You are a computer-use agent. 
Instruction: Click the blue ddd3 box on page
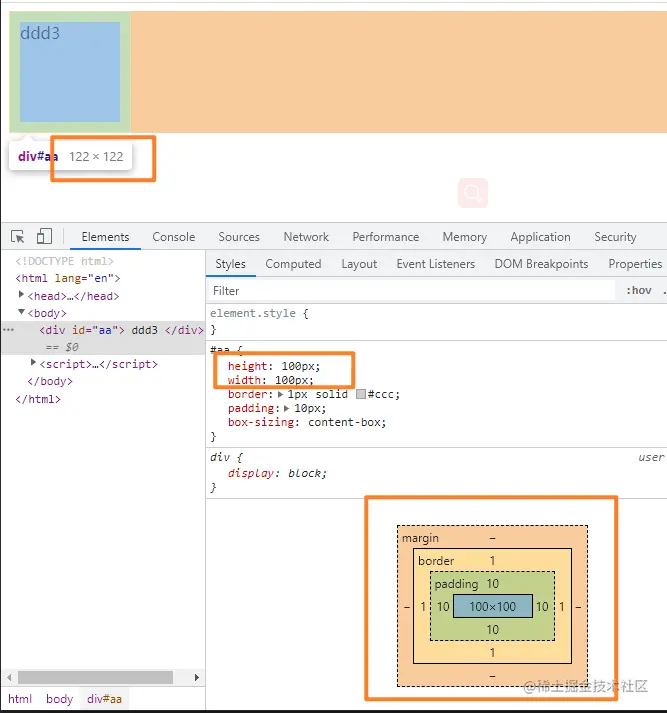pos(70,72)
